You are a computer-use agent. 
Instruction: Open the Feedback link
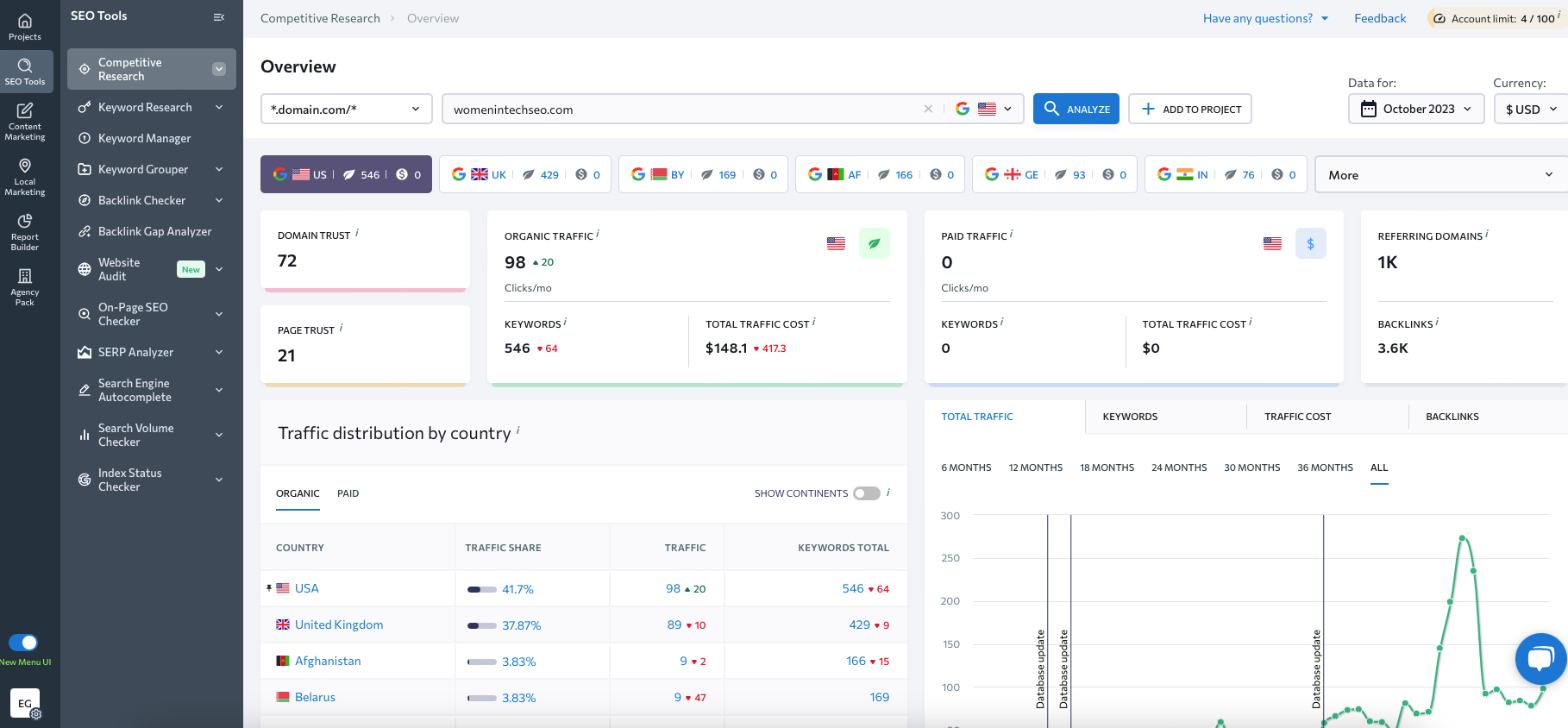coord(1380,18)
